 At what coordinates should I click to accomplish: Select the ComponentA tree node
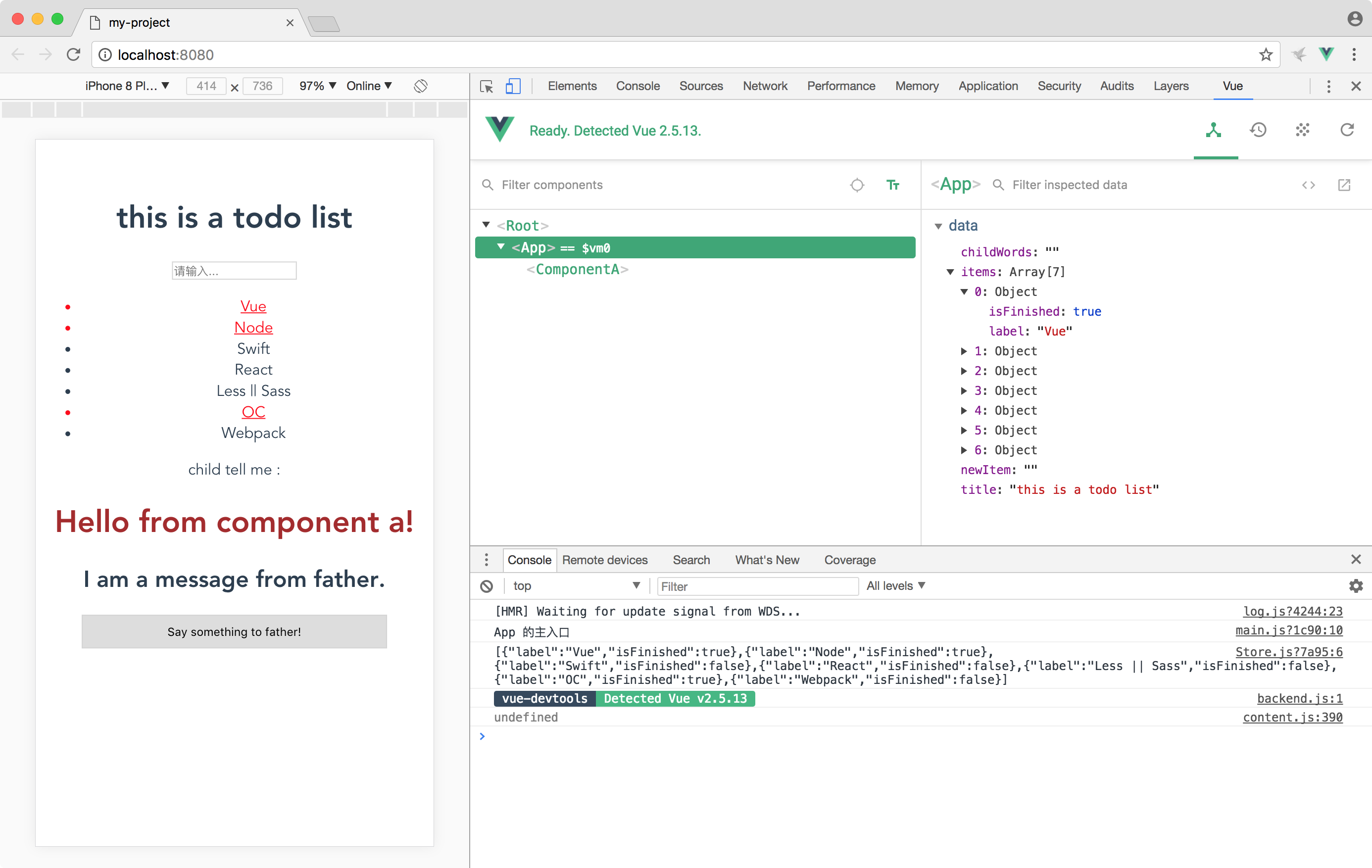pos(577,269)
